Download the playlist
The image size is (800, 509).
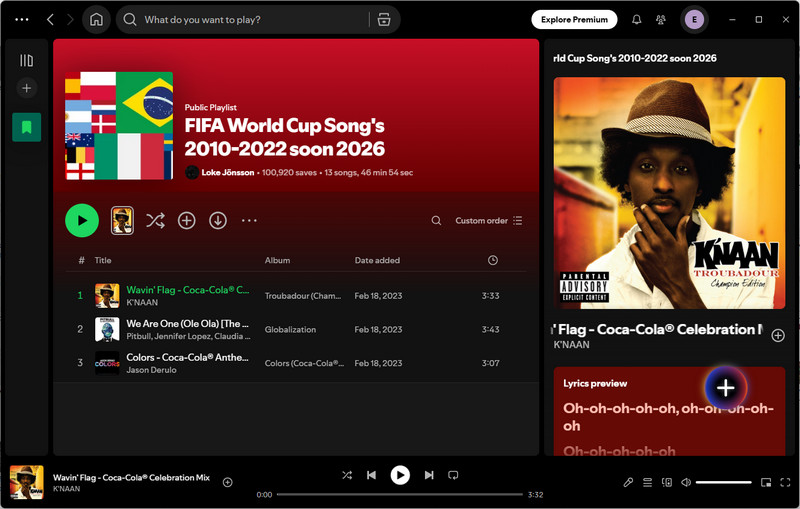[x=218, y=220]
